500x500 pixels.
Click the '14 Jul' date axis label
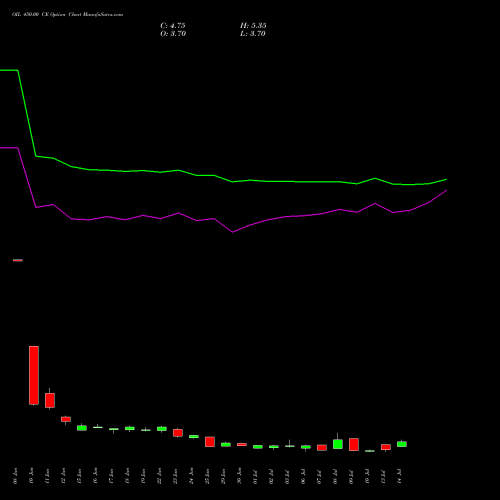pyautogui.click(x=400, y=476)
